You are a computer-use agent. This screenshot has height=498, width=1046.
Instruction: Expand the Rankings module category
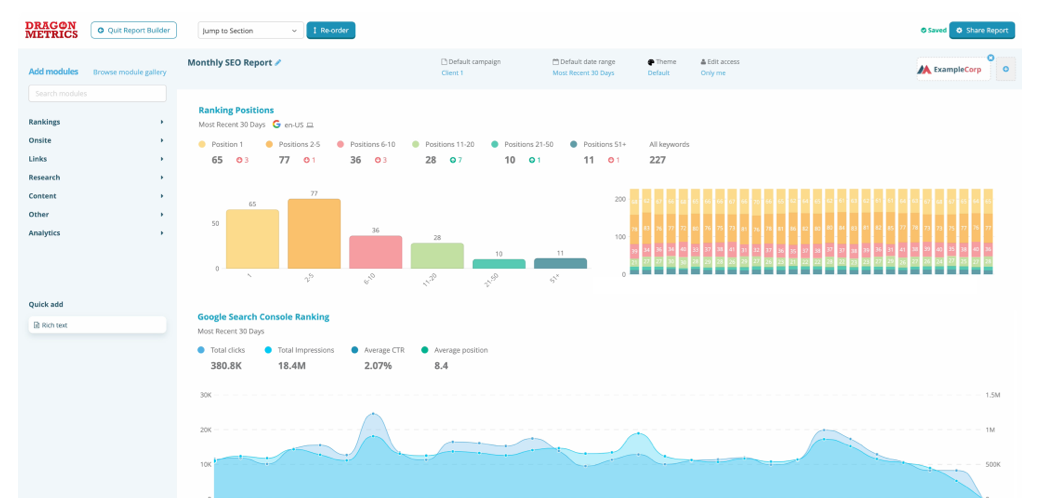(97, 122)
